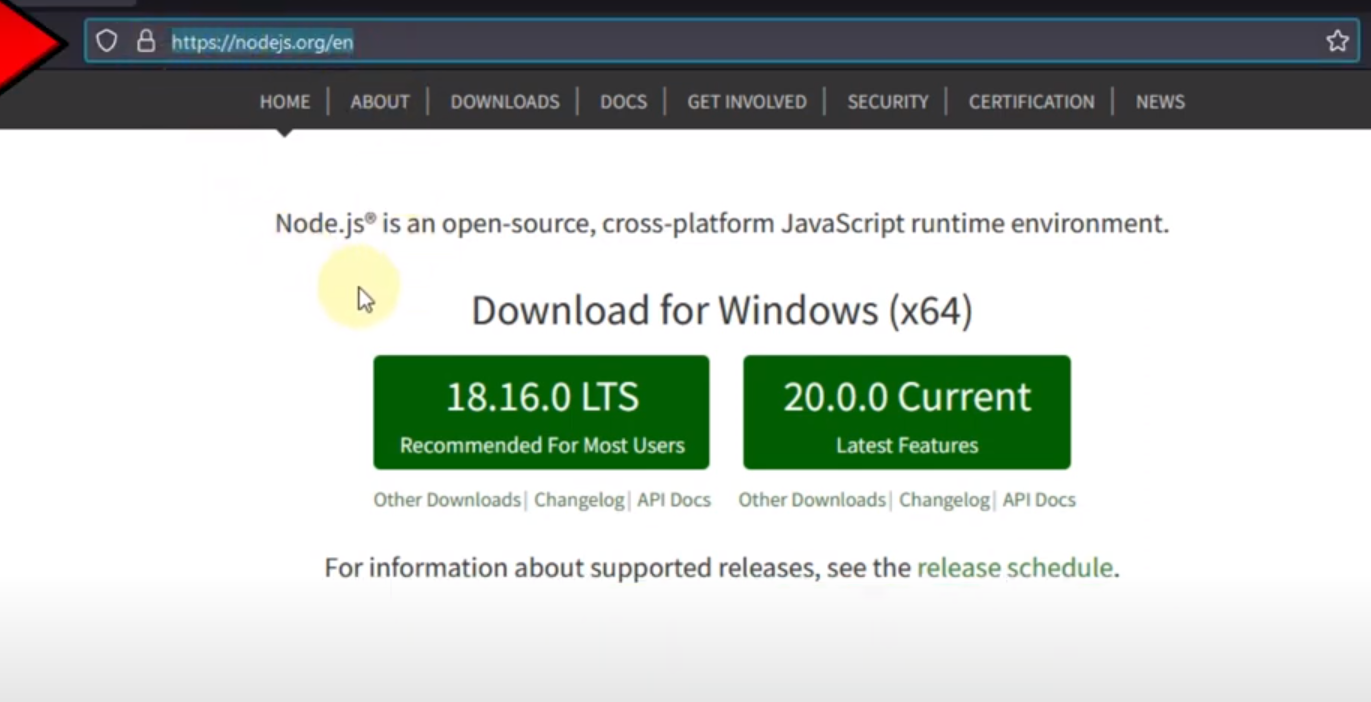Bookmark this page with the star icon
The width and height of the screenshot is (1371, 702).
(x=1337, y=41)
